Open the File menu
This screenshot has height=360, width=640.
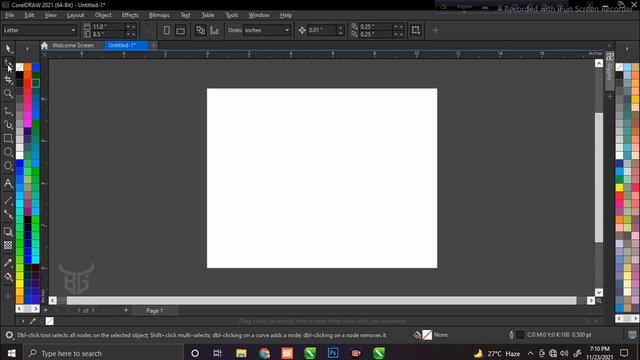point(9,15)
